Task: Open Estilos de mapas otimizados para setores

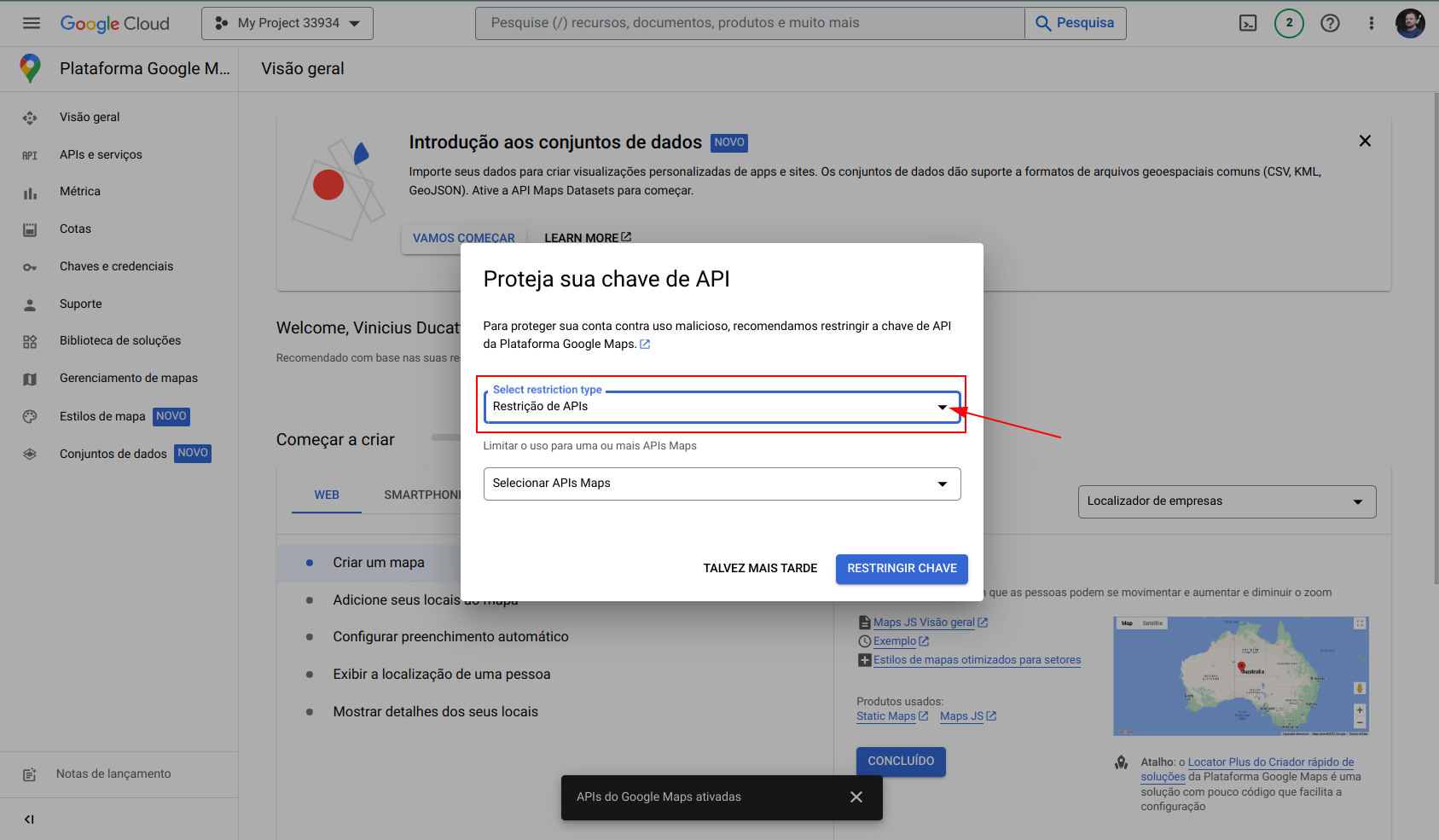Action: tap(977, 660)
